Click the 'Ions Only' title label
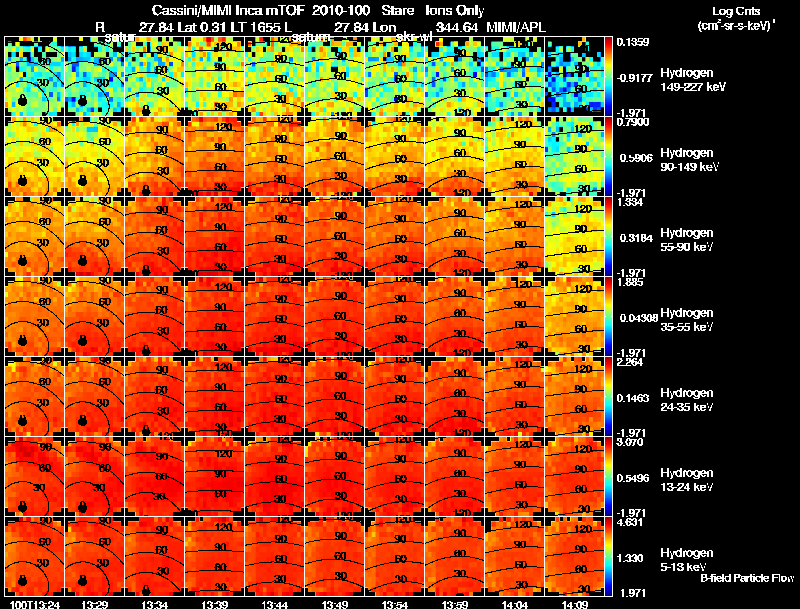The height and width of the screenshot is (609, 800). [x=455, y=10]
